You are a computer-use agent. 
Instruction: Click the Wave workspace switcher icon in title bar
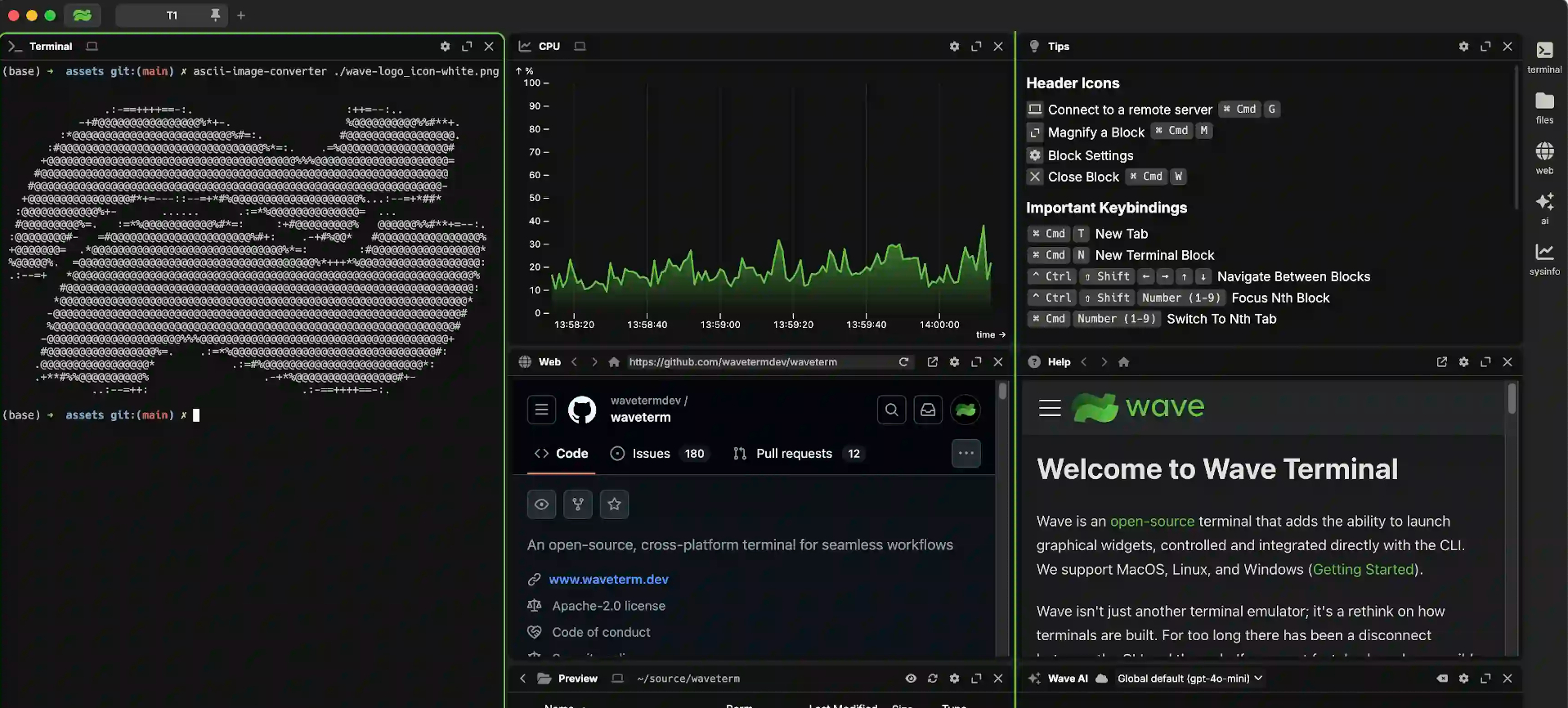tap(83, 15)
